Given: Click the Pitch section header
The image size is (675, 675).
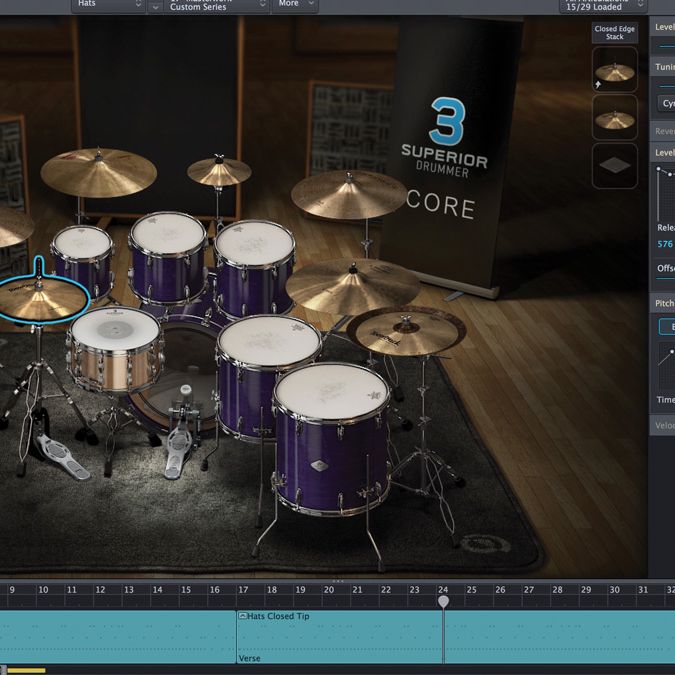Looking at the screenshot, I should point(662,303).
